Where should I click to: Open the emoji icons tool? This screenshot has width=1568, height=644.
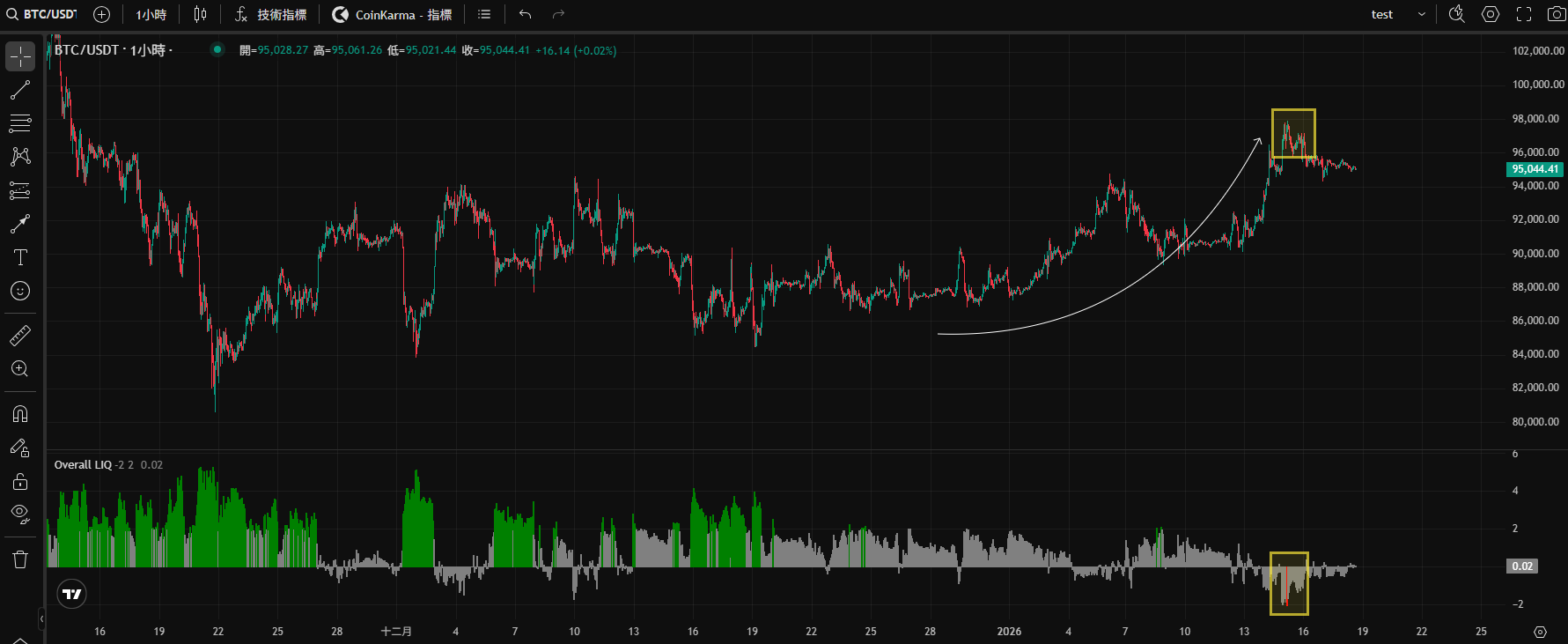(x=20, y=291)
